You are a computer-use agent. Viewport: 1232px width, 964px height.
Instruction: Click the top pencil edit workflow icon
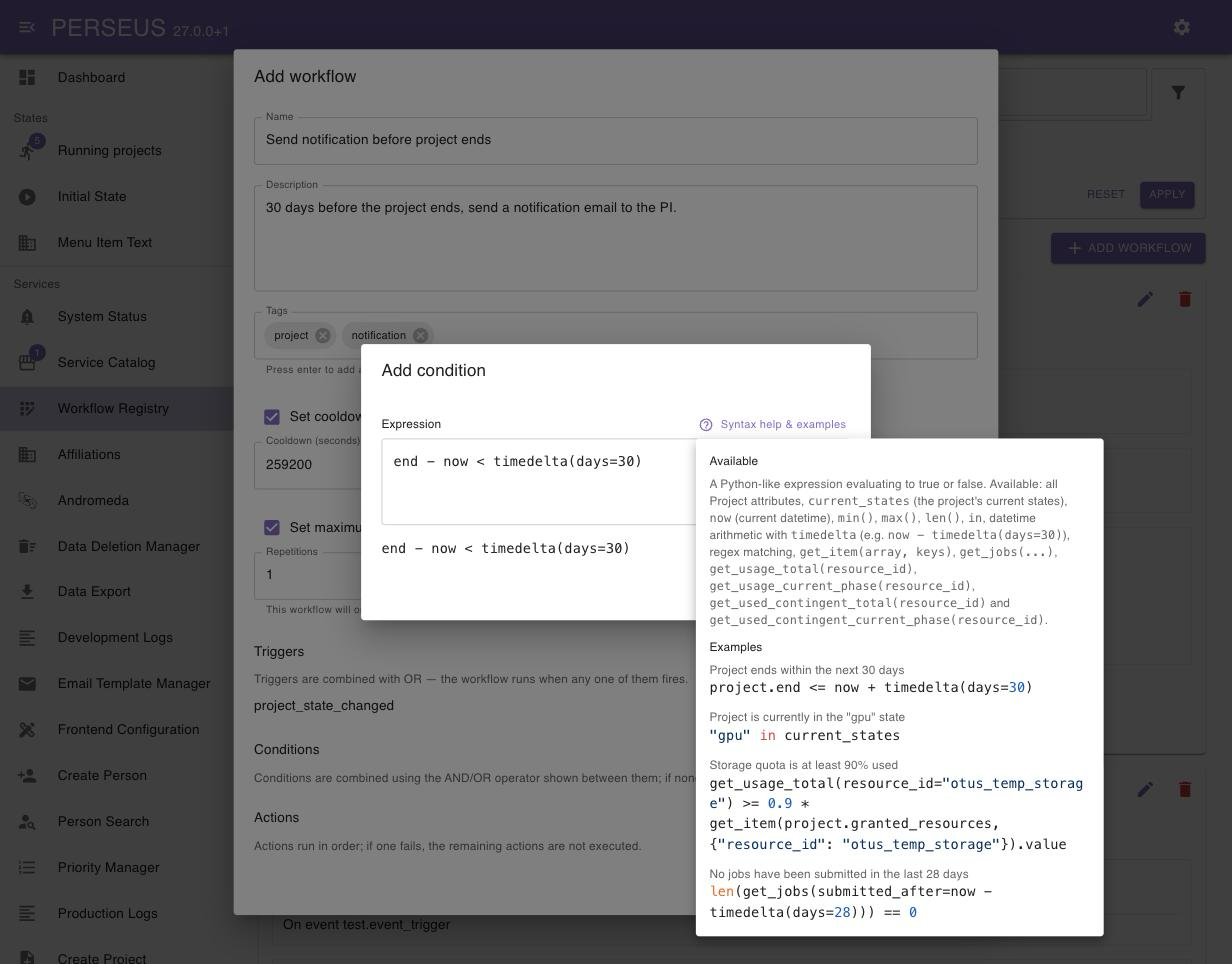point(1145,299)
